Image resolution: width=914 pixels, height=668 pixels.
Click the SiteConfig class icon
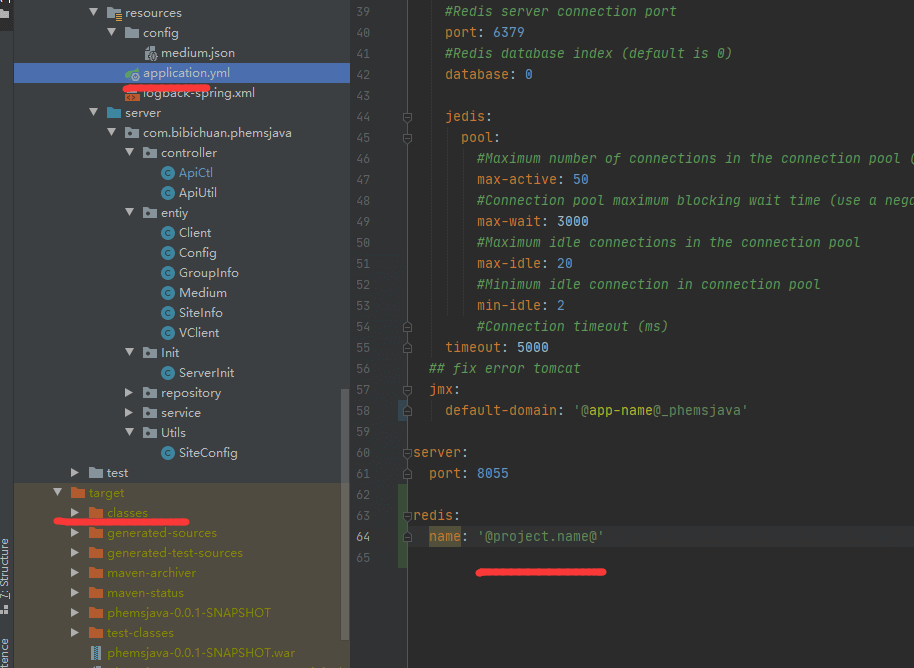168,453
